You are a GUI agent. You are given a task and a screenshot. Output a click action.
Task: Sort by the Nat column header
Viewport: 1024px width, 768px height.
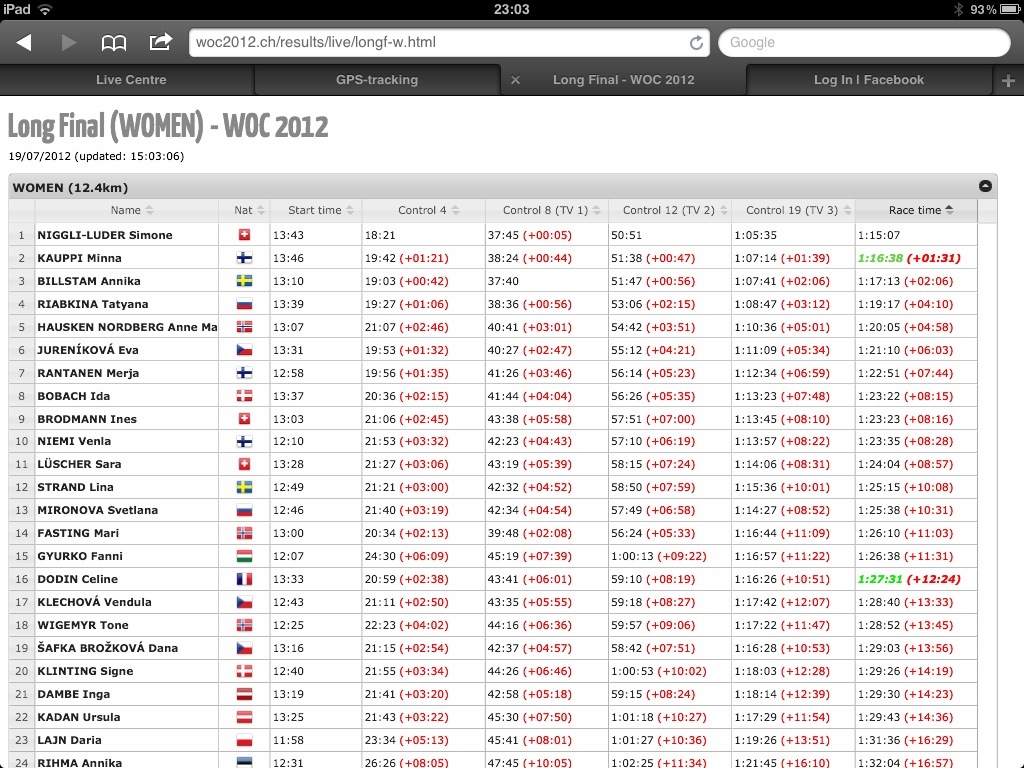244,210
